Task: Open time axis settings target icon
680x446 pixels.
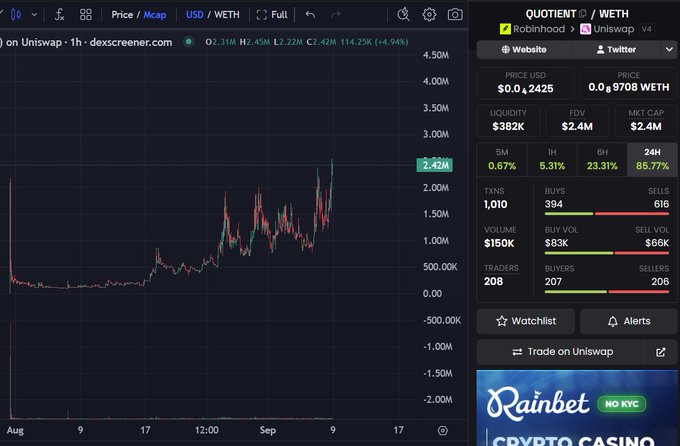Action: point(442,431)
